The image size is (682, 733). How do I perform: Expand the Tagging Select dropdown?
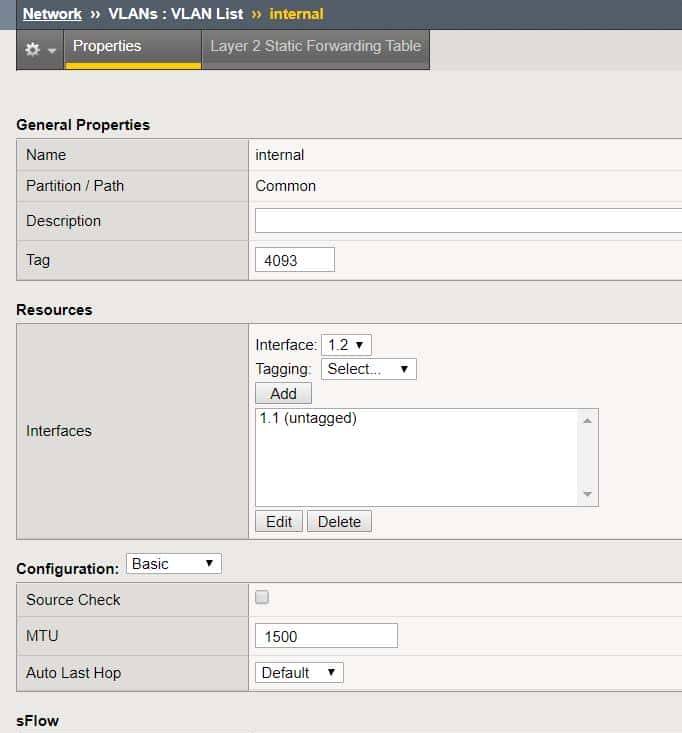click(368, 369)
